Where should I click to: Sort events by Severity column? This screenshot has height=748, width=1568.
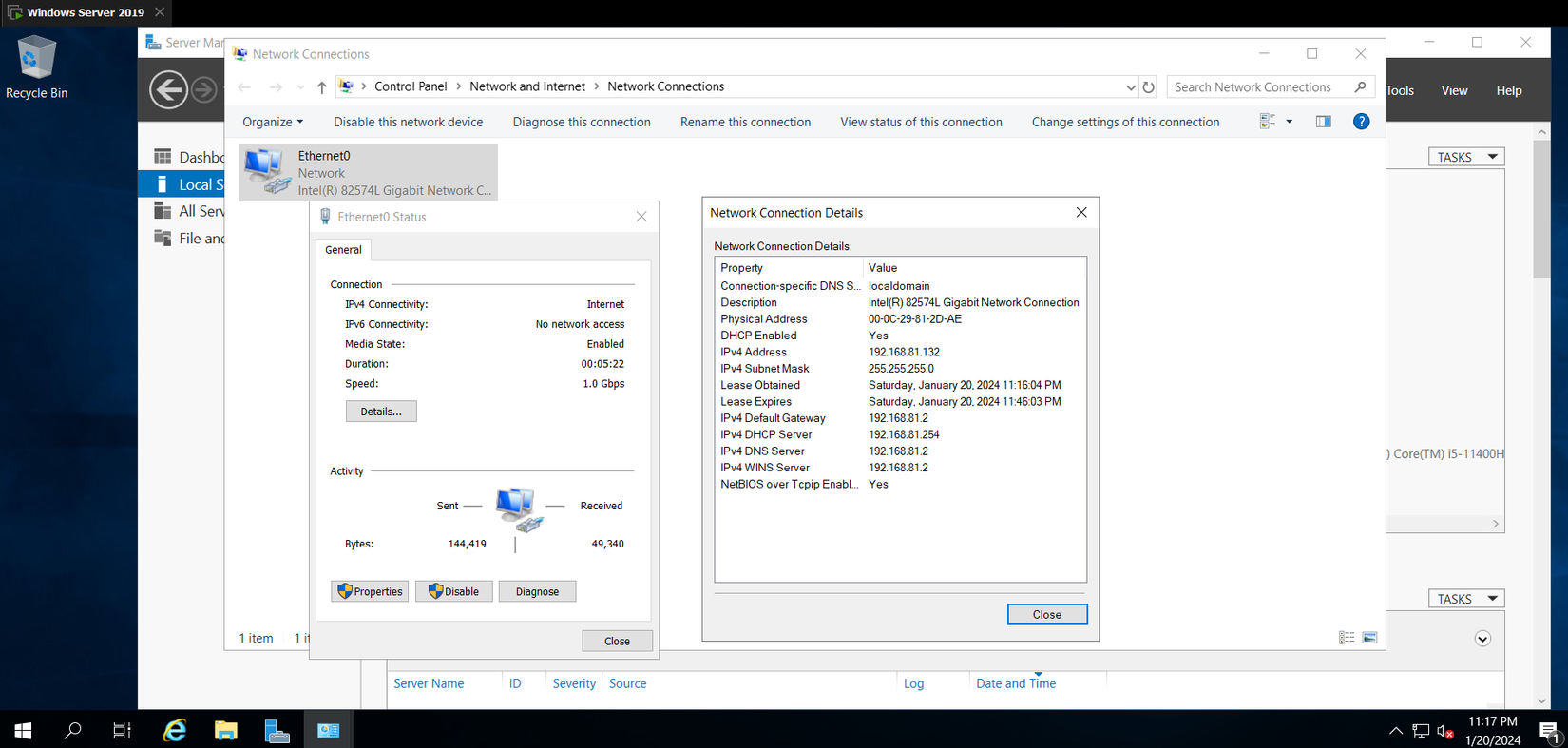(x=574, y=683)
